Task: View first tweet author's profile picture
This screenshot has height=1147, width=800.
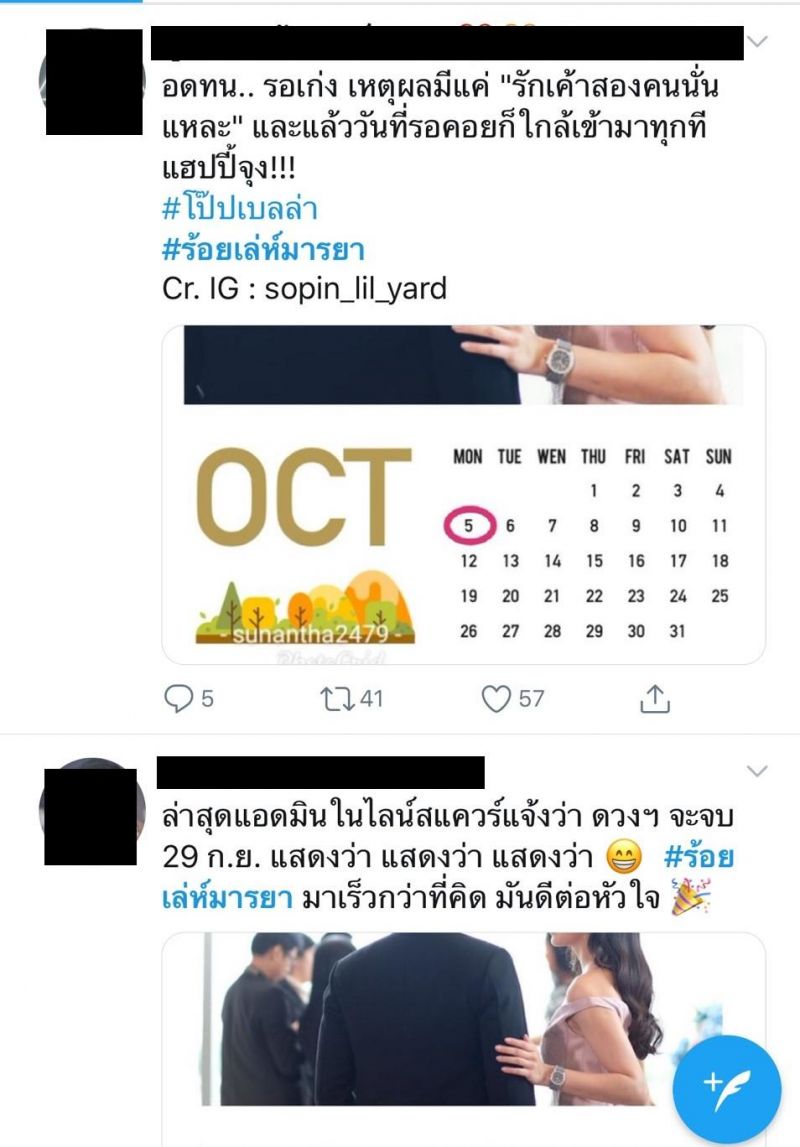Action: point(94,82)
